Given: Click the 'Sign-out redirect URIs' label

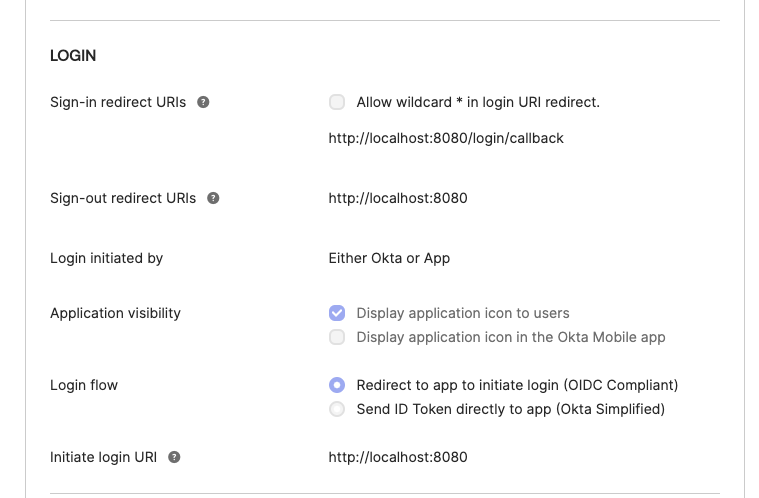Looking at the screenshot, I should [123, 198].
